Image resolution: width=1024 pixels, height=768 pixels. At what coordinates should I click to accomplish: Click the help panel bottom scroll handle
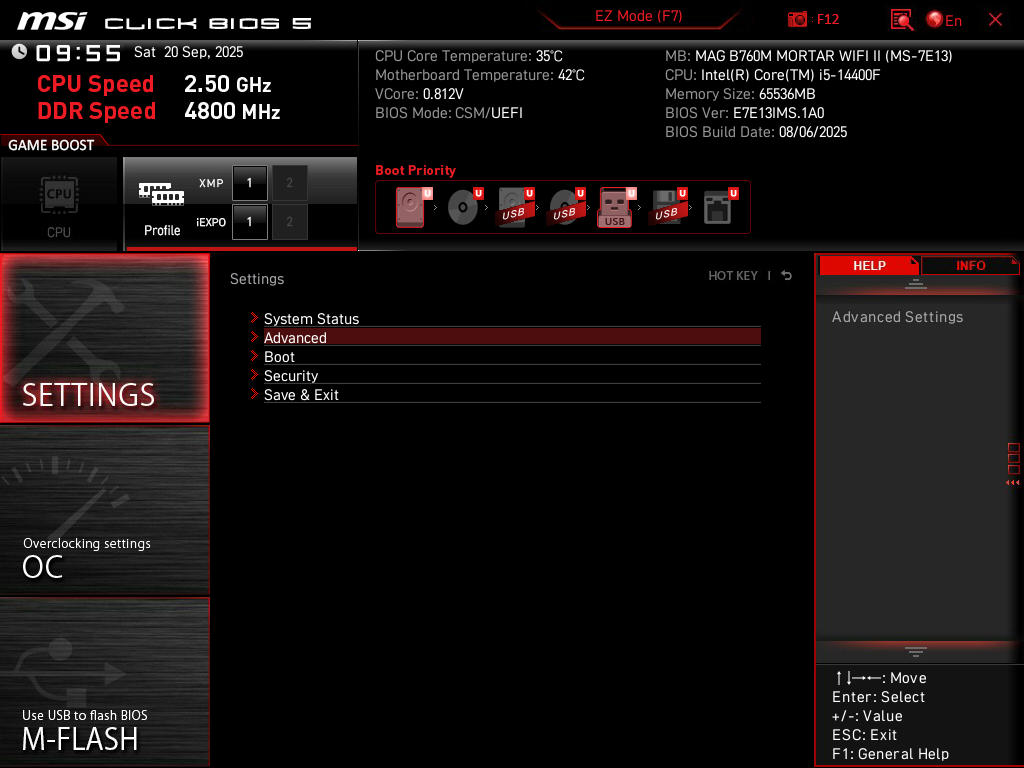point(916,651)
